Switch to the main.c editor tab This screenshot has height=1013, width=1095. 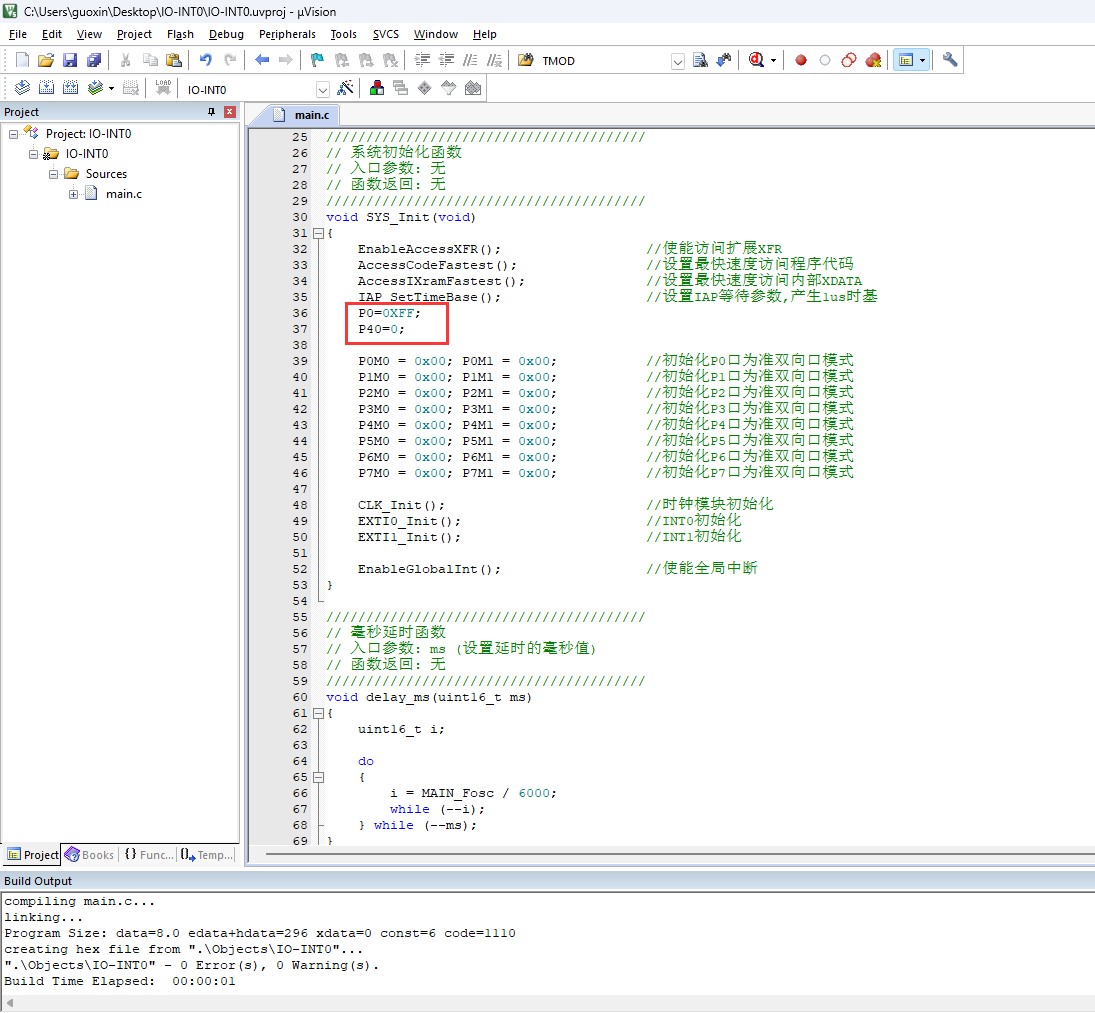point(302,115)
